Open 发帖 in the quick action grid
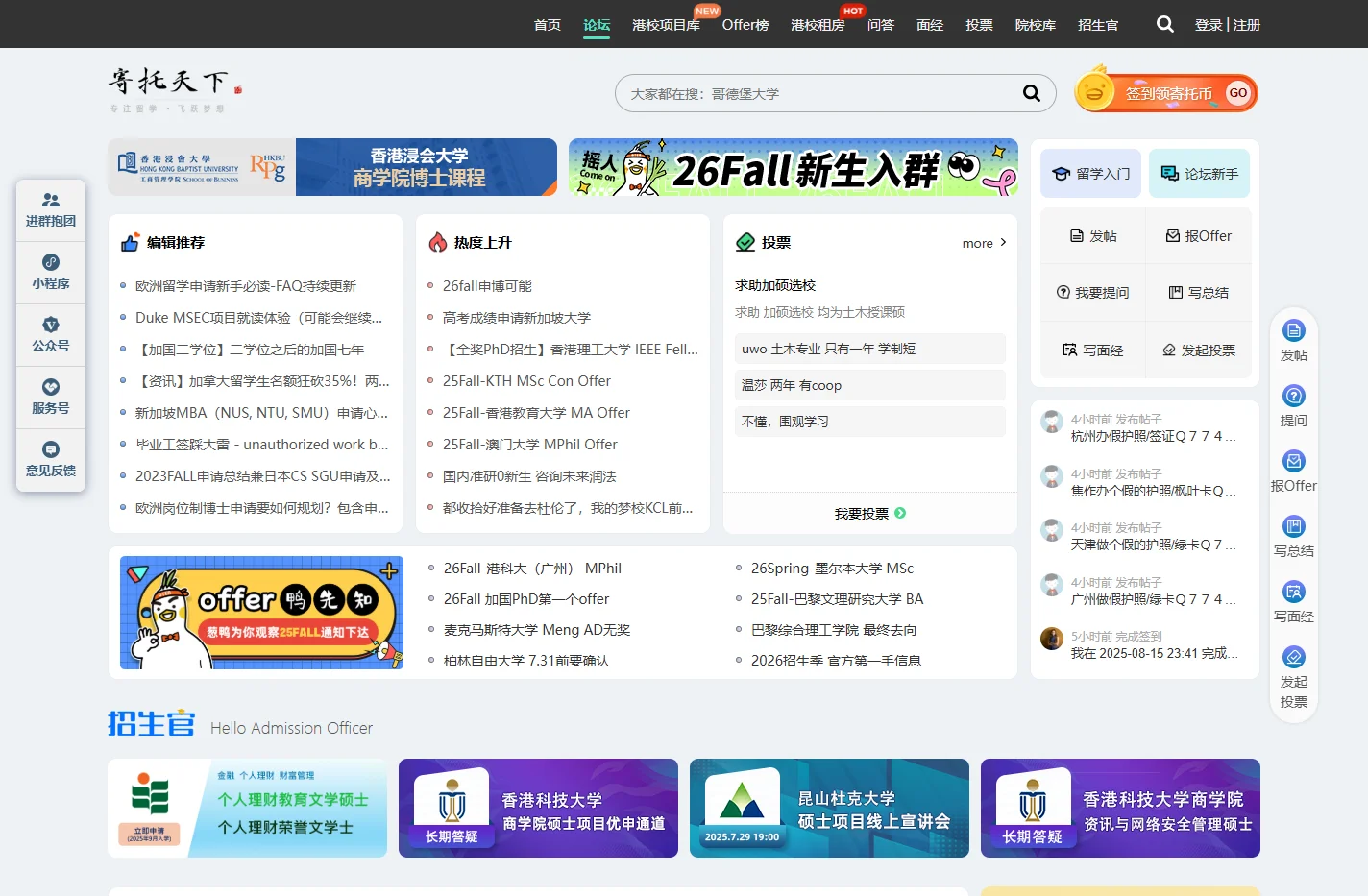The image size is (1368, 896). [x=1093, y=236]
